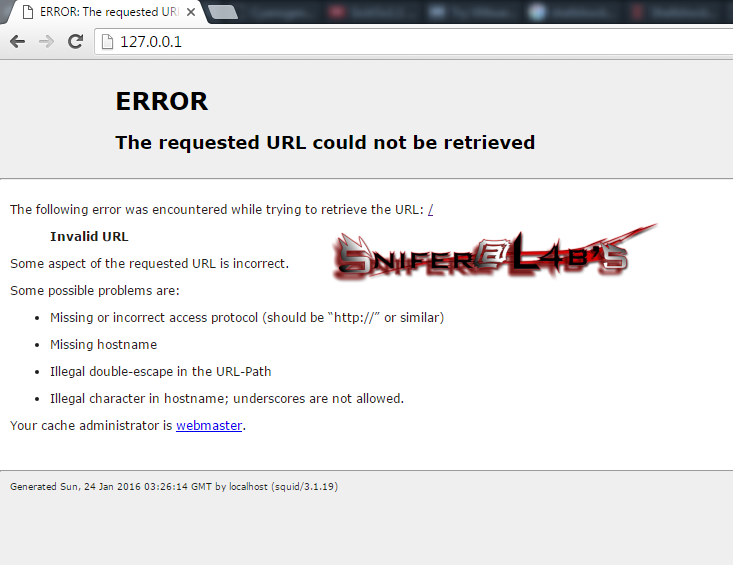Open the webmaster email link
Viewport: 733px width, 565px height.
(209, 425)
